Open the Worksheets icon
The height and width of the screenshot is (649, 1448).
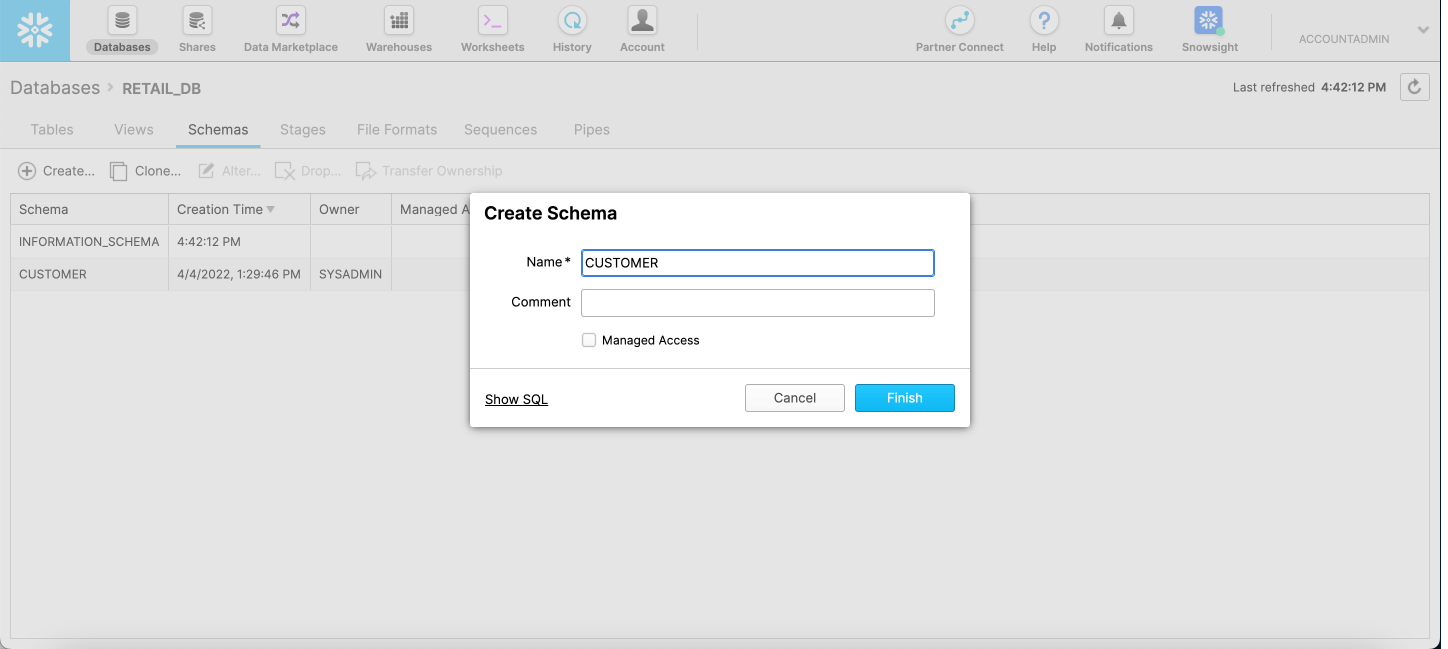tap(492, 21)
